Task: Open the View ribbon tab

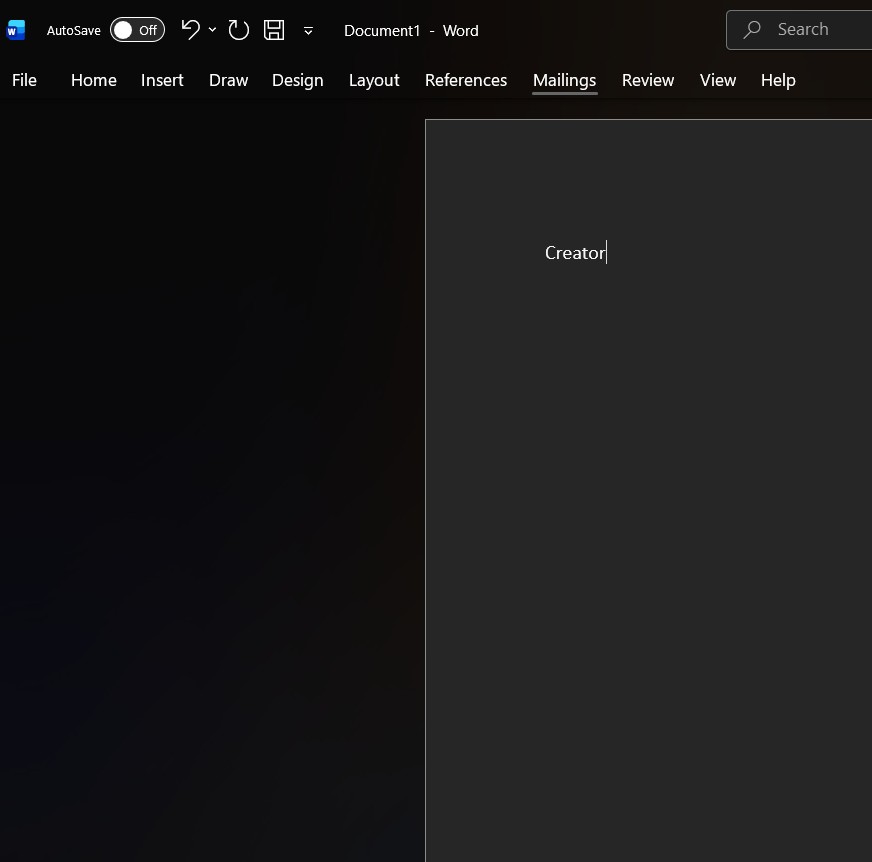Action: [717, 80]
